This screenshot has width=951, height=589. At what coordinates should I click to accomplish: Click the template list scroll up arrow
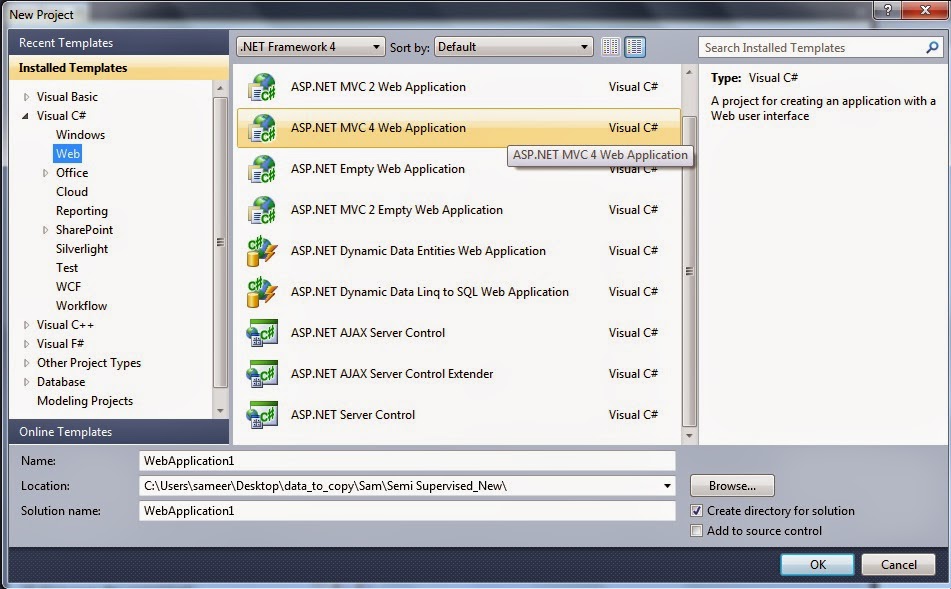pyautogui.click(x=689, y=72)
